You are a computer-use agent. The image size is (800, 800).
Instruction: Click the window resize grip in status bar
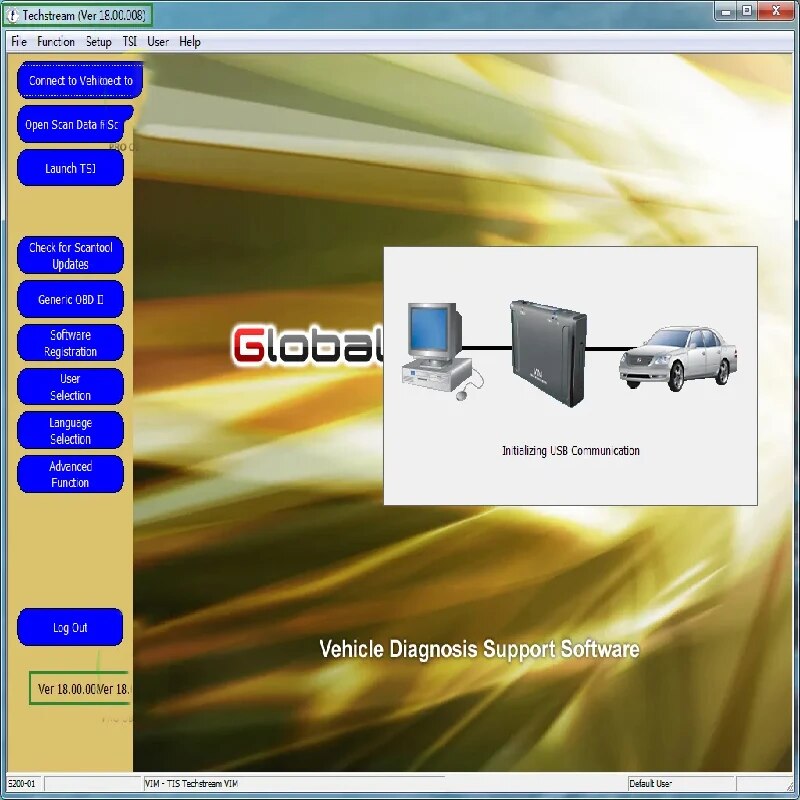pos(791,786)
